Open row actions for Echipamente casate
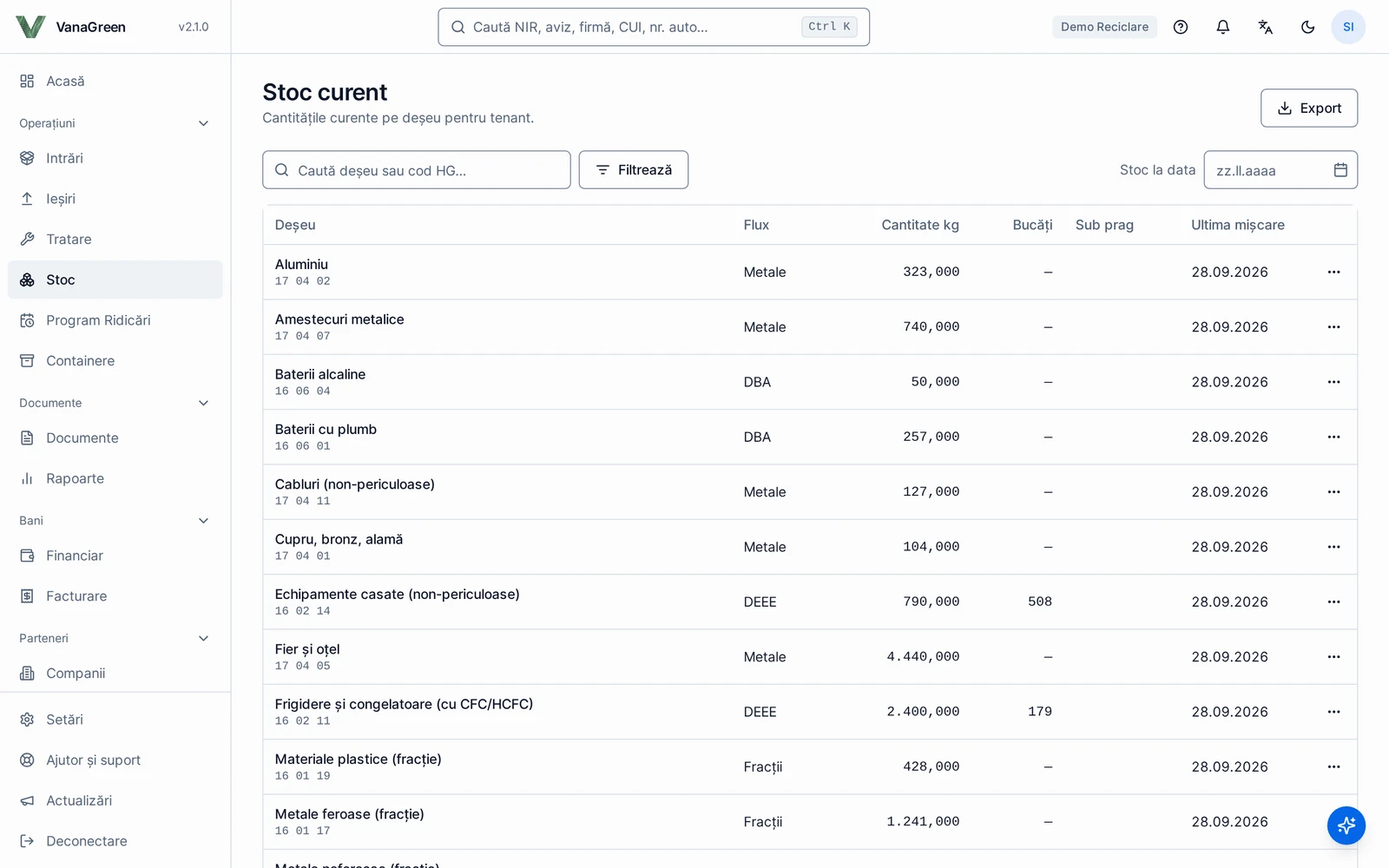This screenshot has width=1389, height=868. (x=1333, y=602)
